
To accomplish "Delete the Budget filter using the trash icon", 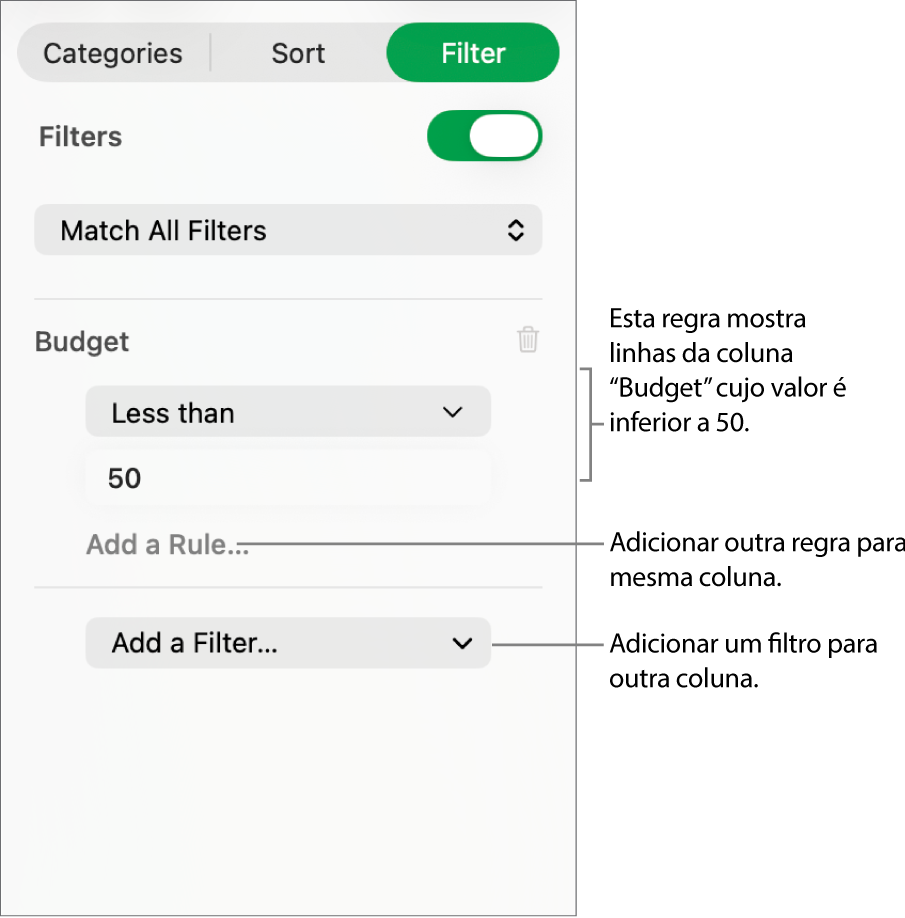I will [527, 340].
